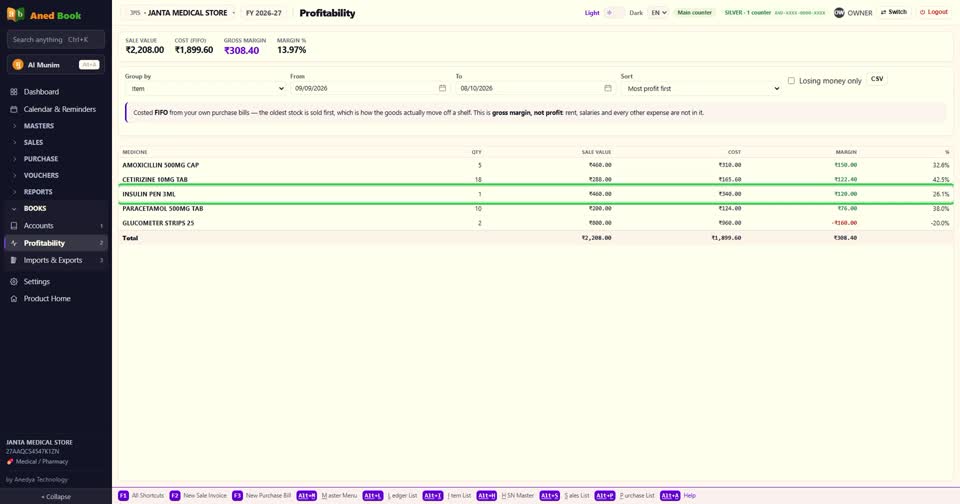Toggle the Light/Dark theme switch

pyautogui.click(x=614, y=12)
